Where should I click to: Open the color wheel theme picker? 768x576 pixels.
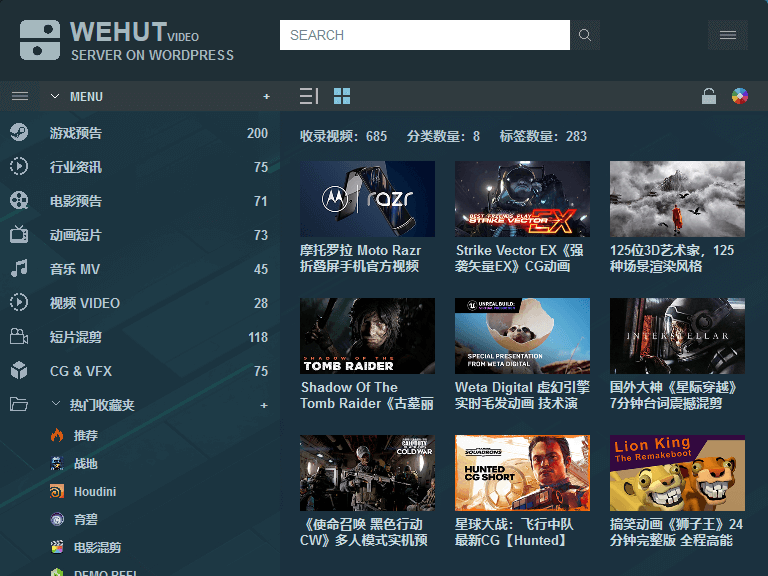[740, 96]
